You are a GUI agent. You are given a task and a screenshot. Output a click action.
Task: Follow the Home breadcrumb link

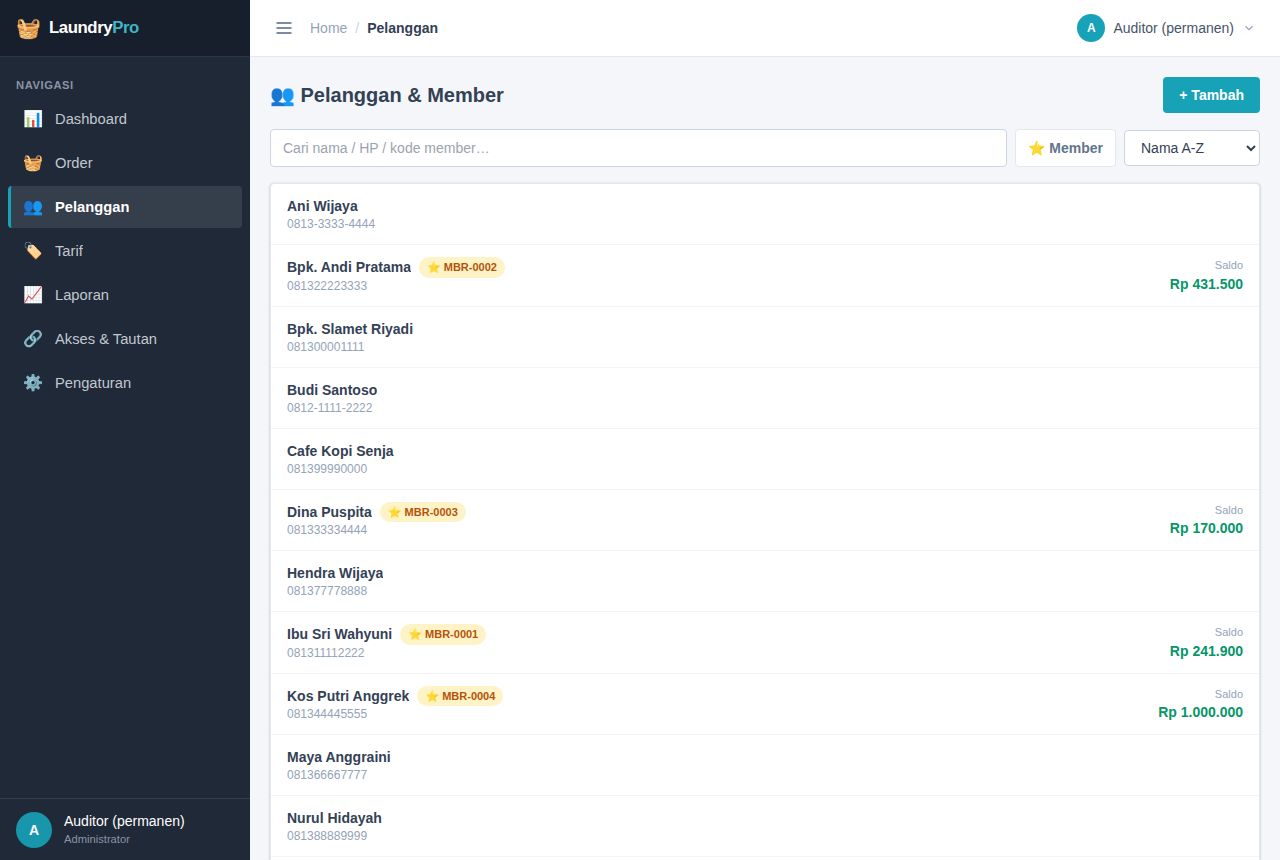[328, 28]
